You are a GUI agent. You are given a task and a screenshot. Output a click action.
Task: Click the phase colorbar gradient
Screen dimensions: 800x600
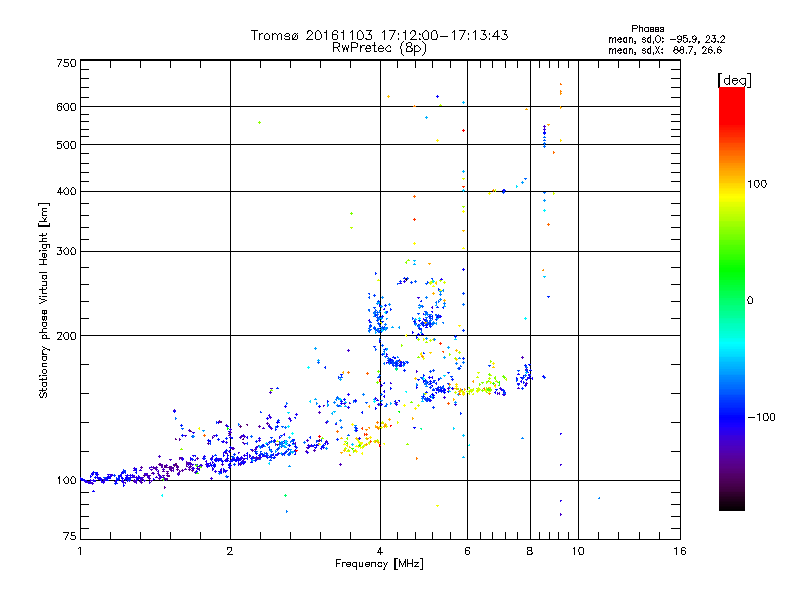coord(732,298)
